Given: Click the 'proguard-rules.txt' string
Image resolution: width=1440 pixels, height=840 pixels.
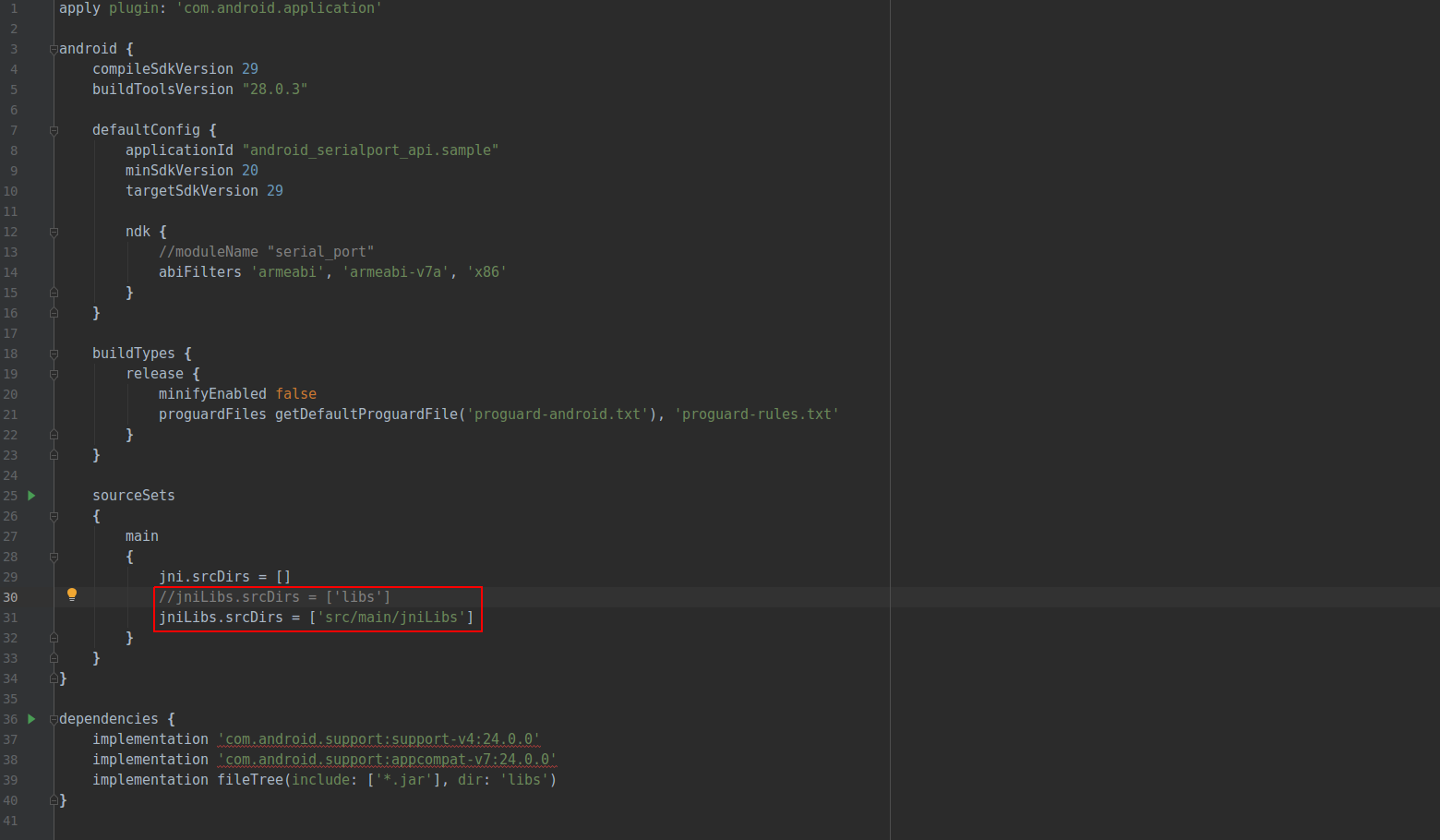Looking at the screenshot, I should (757, 414).
